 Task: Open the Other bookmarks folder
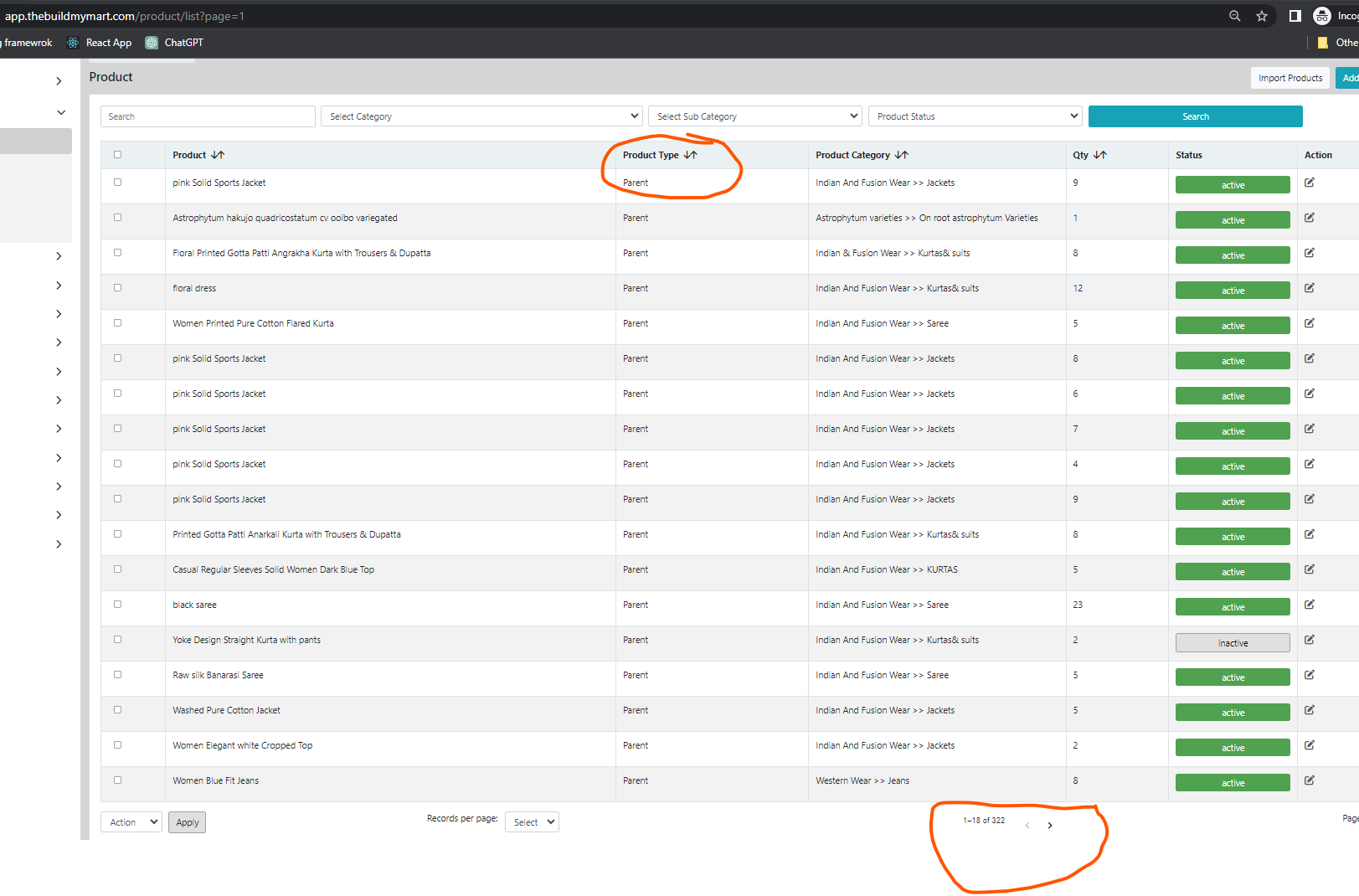pyautogui.click(x=1338, y=43)
